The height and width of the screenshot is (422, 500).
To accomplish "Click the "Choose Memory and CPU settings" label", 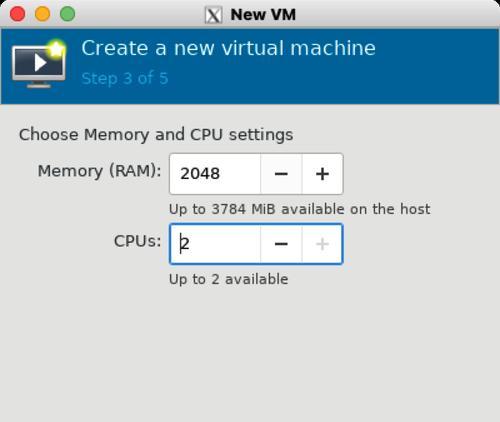I will click(x=156, y=135).
